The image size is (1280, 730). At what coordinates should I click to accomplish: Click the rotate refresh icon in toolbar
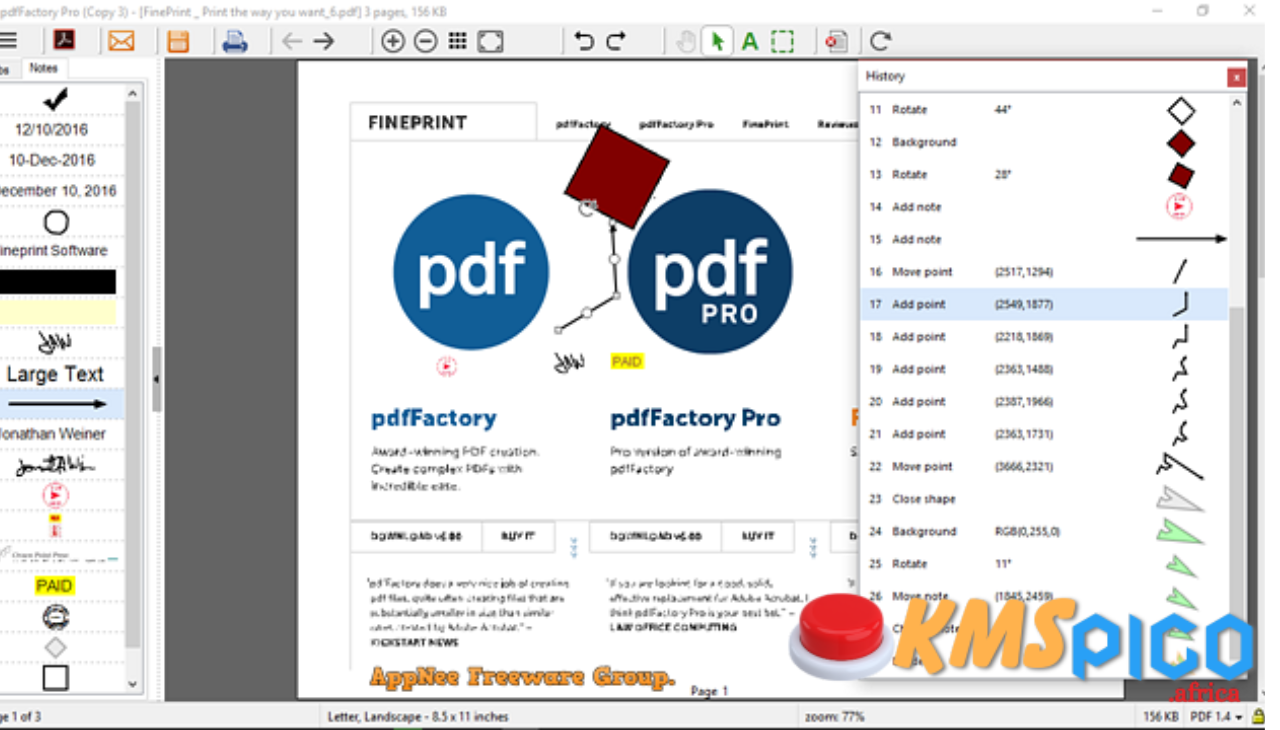pyautogui.click(x=880, y=41)
